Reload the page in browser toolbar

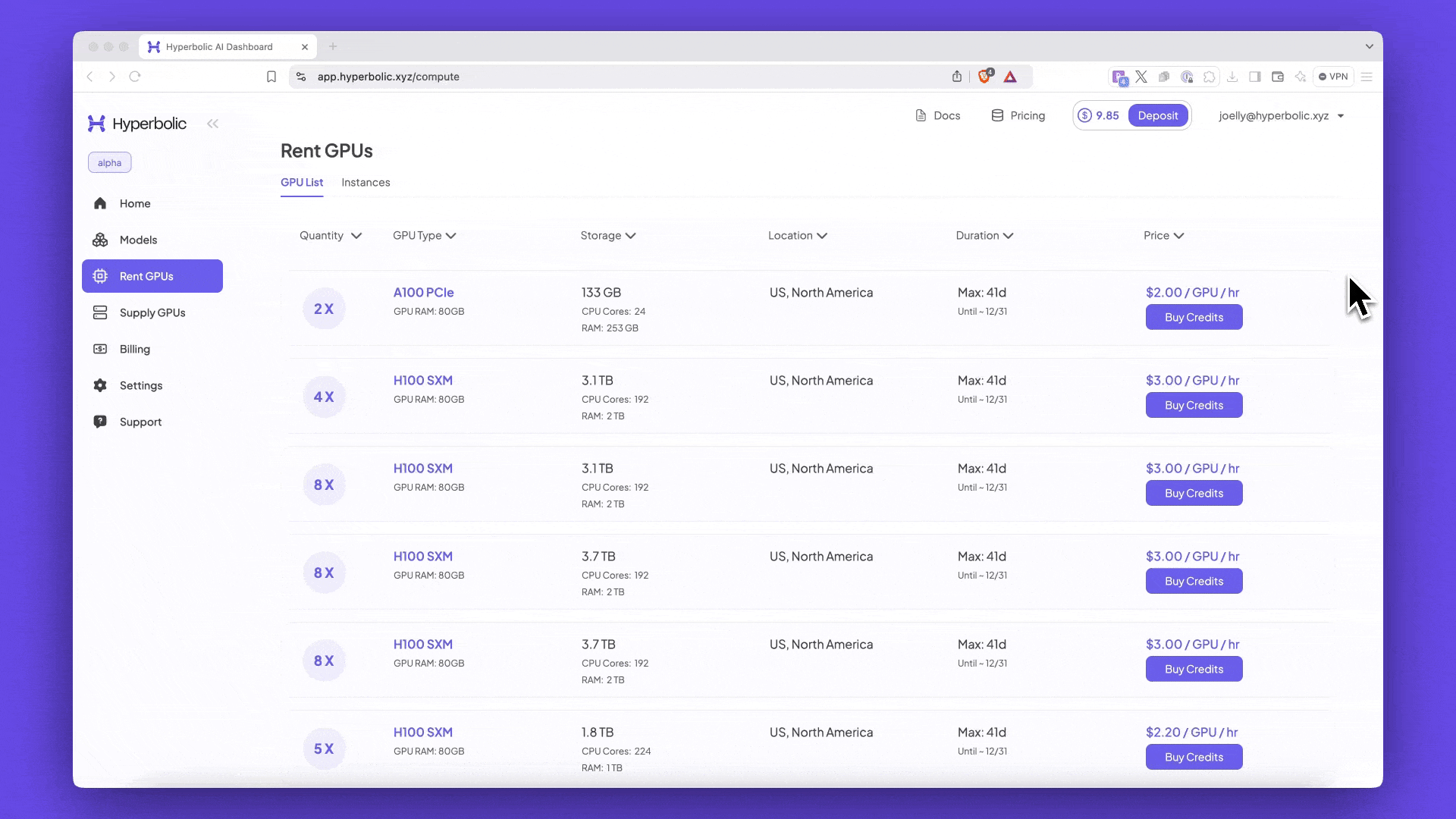(135, 77)
